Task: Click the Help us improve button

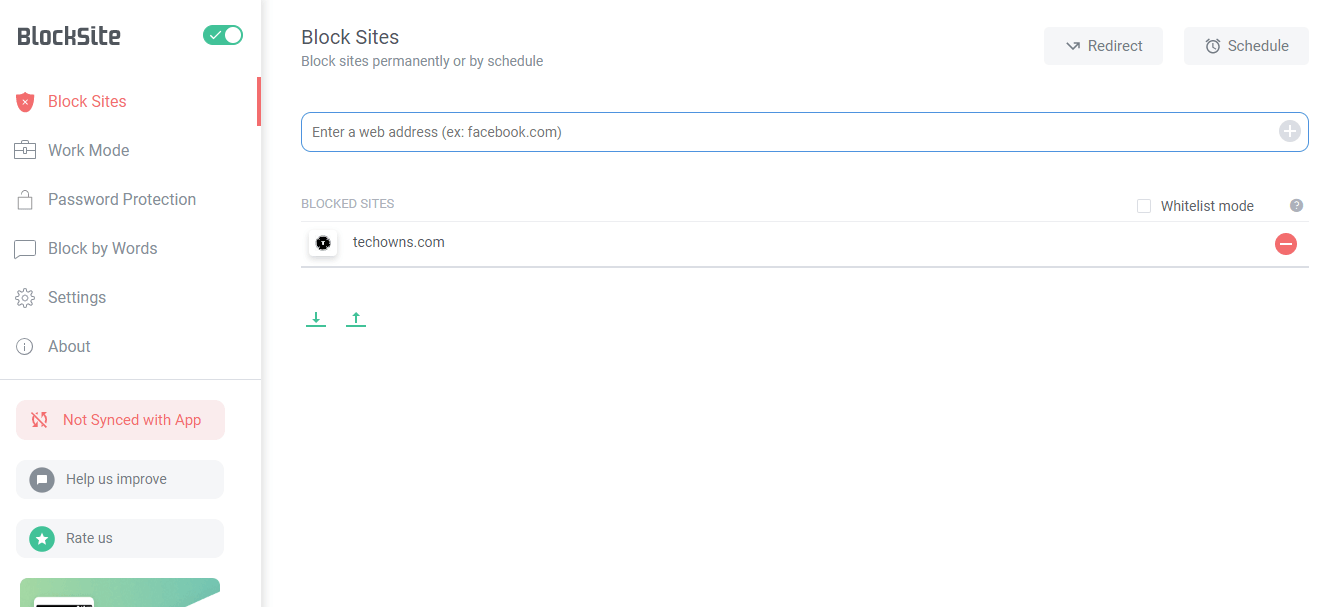Action: [x=120, y=479]
